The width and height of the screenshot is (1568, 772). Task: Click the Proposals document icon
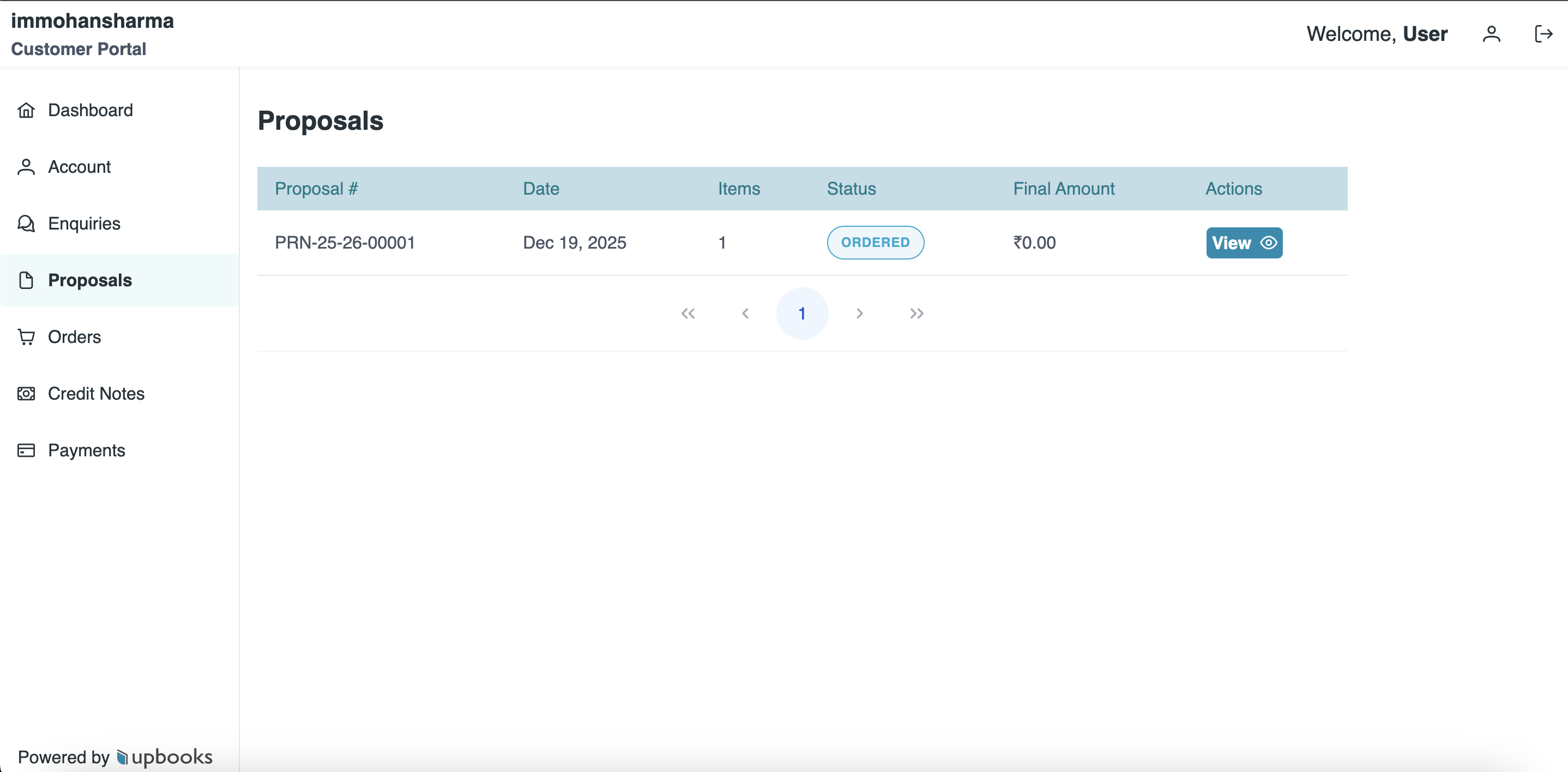(x=26, y=280)
